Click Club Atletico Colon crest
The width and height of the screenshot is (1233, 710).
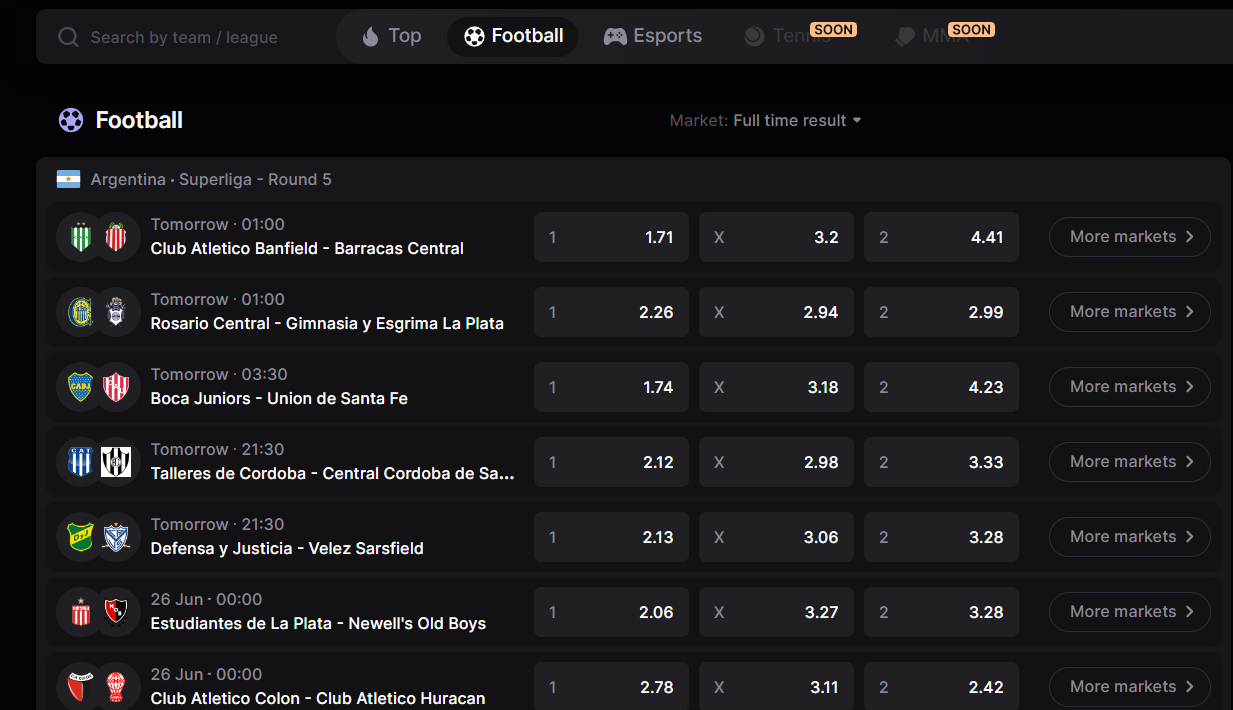(80, 687)
